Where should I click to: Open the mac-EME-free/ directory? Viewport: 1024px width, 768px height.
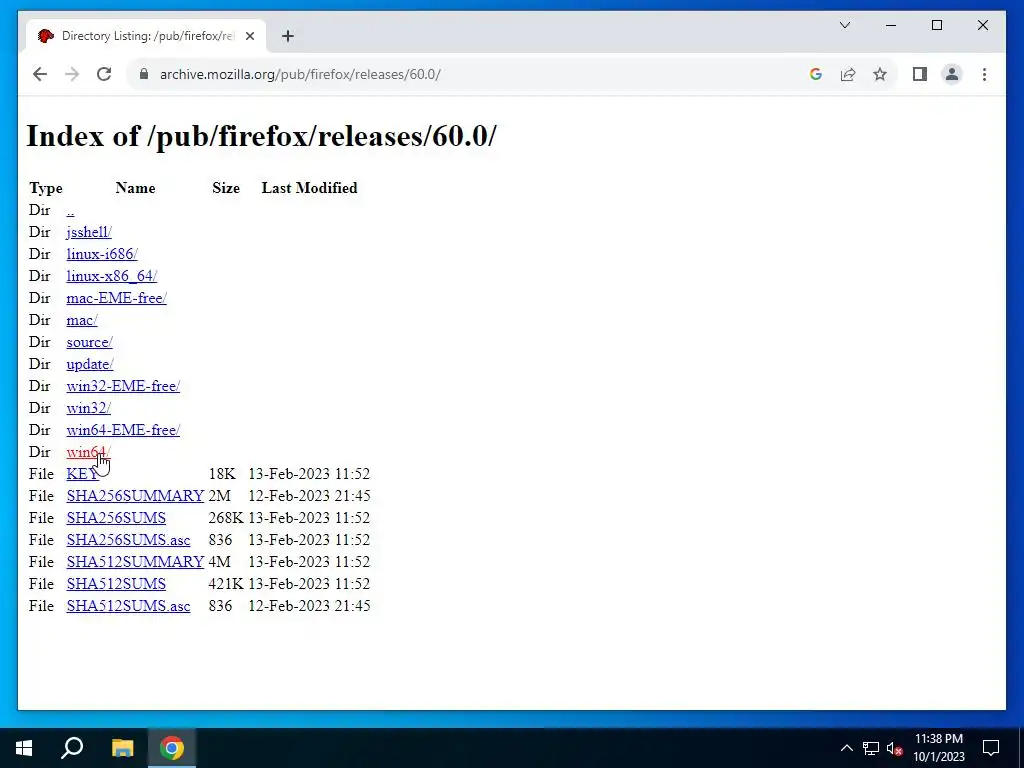(x=116, y=298)
